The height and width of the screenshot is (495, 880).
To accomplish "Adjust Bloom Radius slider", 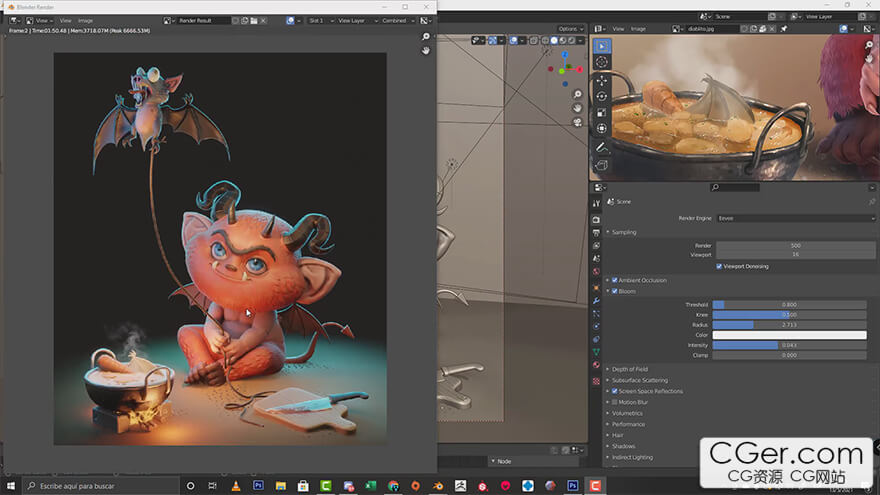I will click(789, 325).
